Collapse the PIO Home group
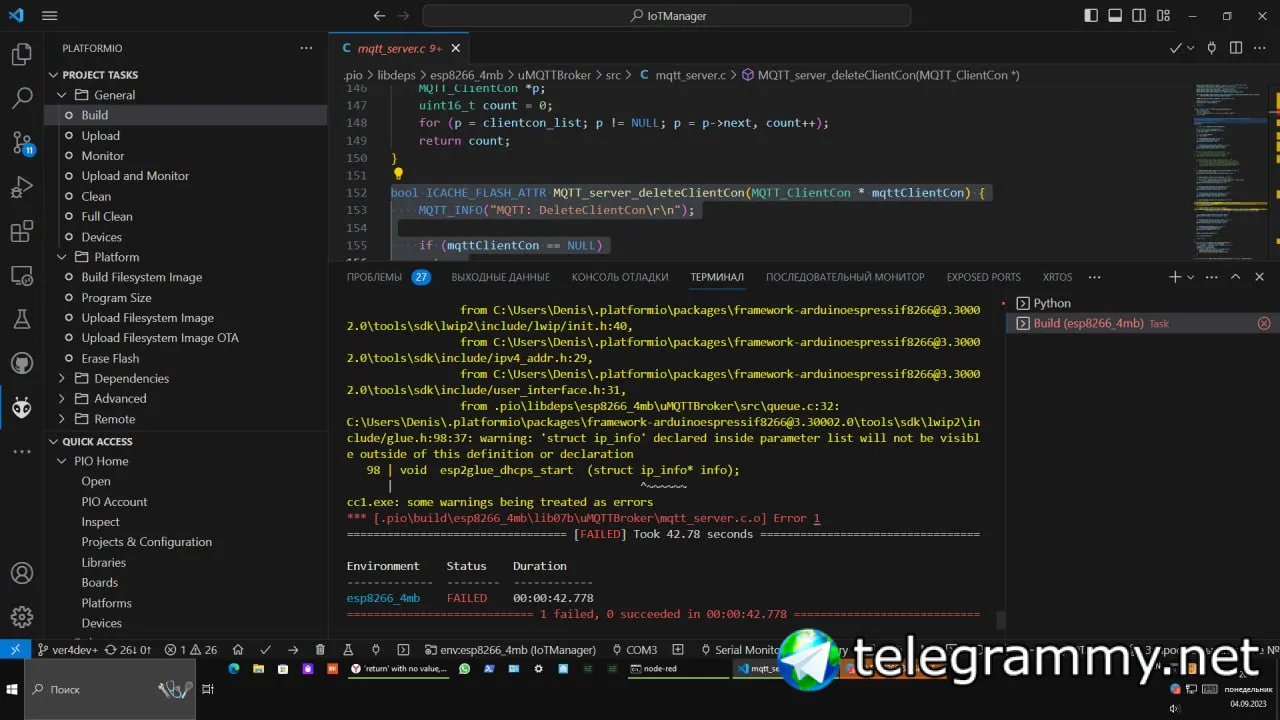Viewport: 1280px width, 720px height. pyautogui.click(x=62, y=461)
